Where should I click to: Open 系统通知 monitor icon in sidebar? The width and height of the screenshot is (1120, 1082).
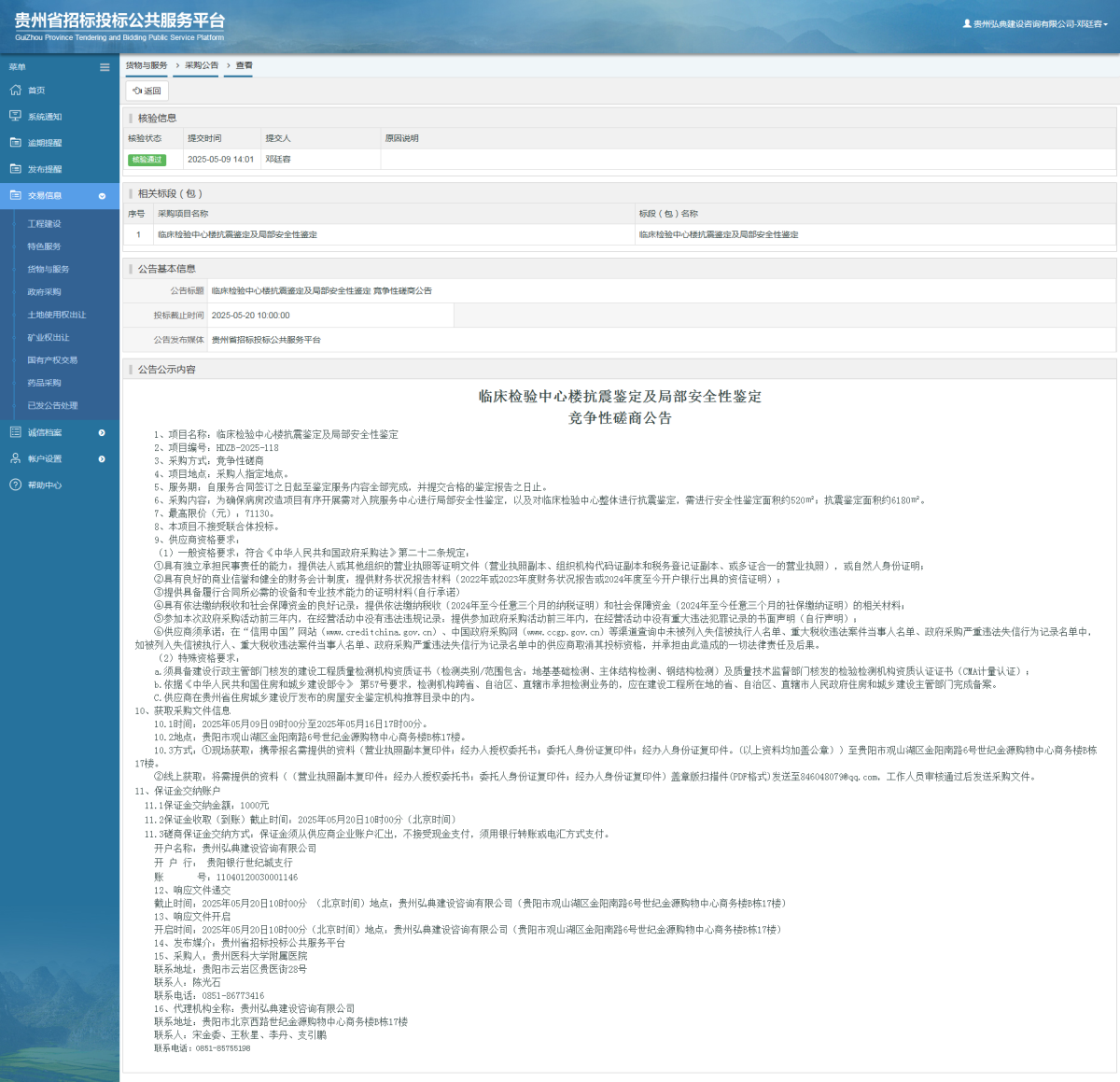15,117
